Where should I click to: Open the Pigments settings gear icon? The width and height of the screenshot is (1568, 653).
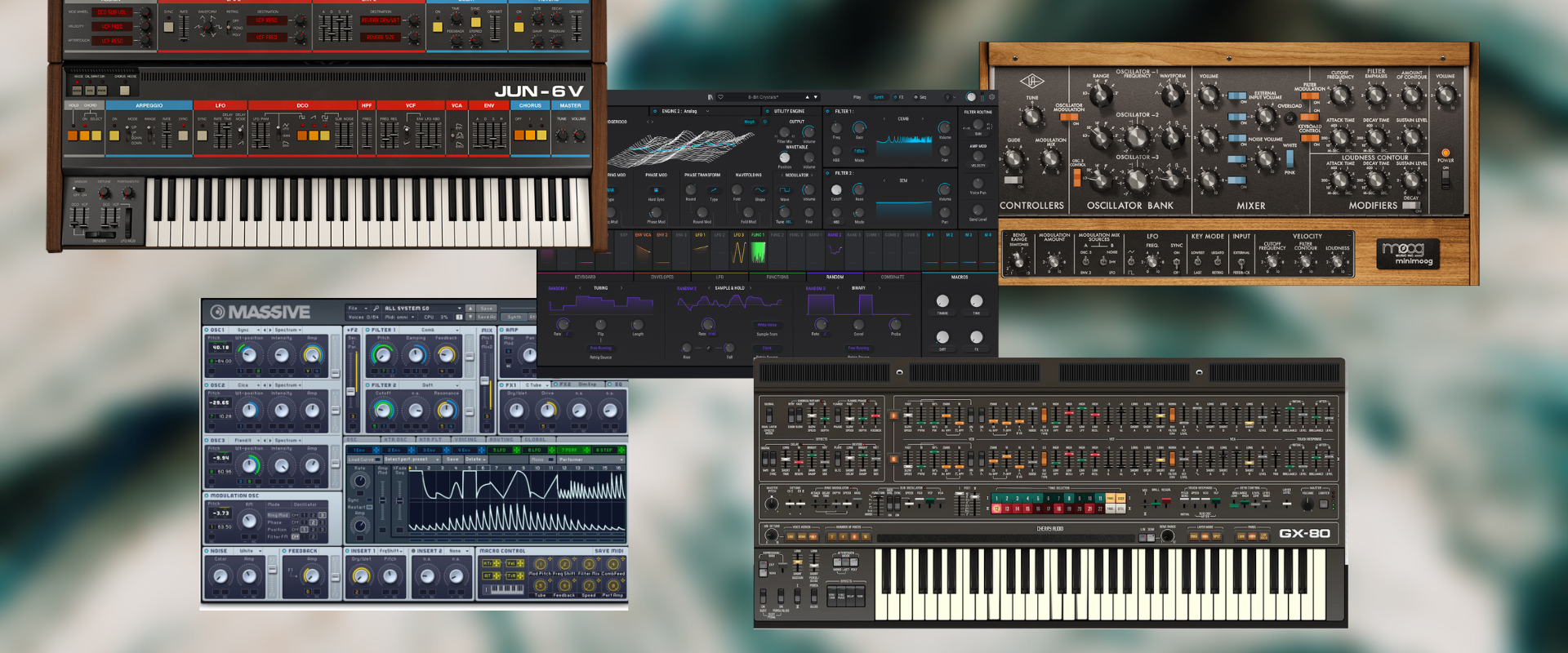click(x=991, y=97)
